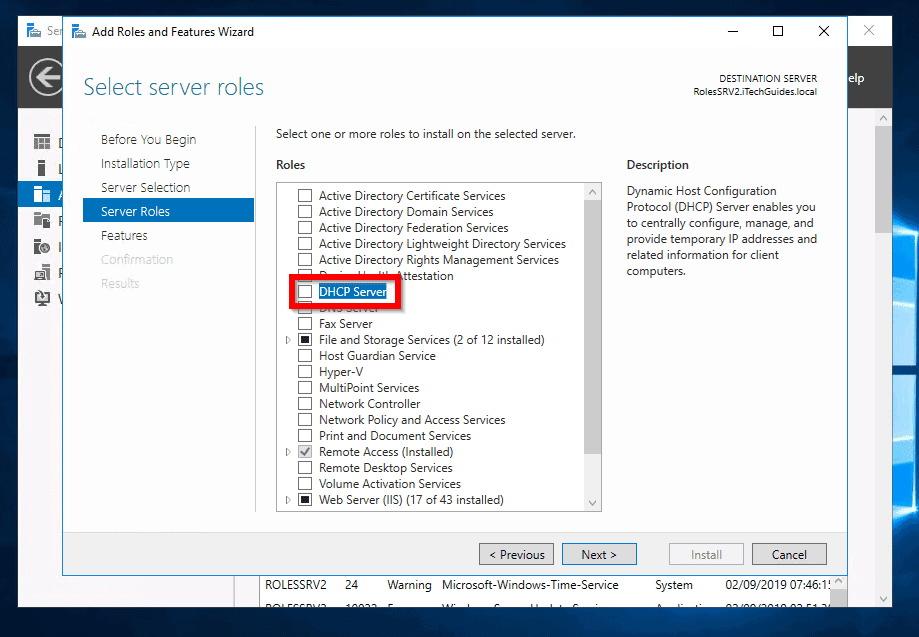The width and height of the screenshot is (919, 637).
Task: Click the Previous button
Action: pyautogui.click(x=516, y=553)
